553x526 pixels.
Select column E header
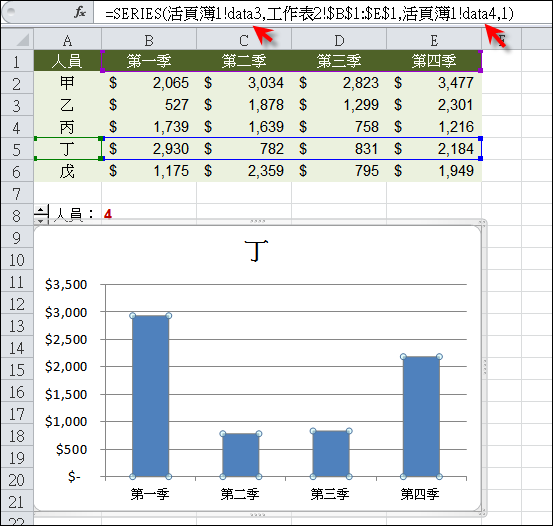pos(434,40)
